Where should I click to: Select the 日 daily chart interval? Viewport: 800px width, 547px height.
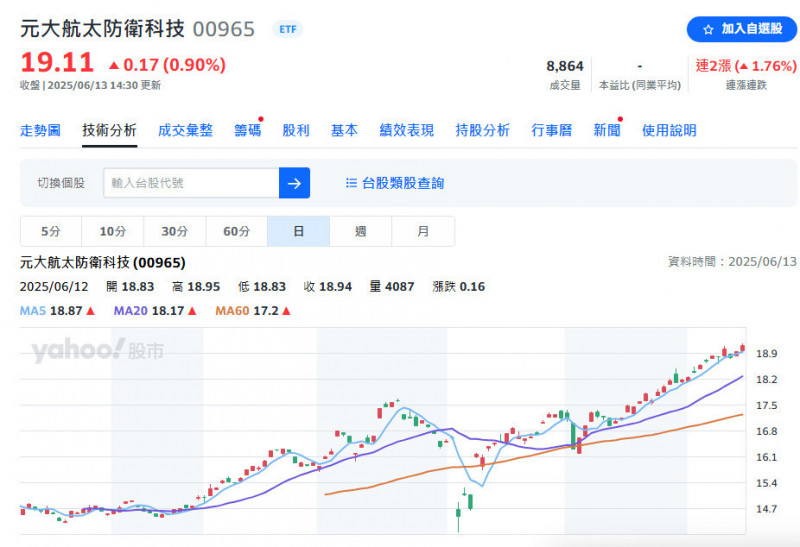[x=298, y=231]
